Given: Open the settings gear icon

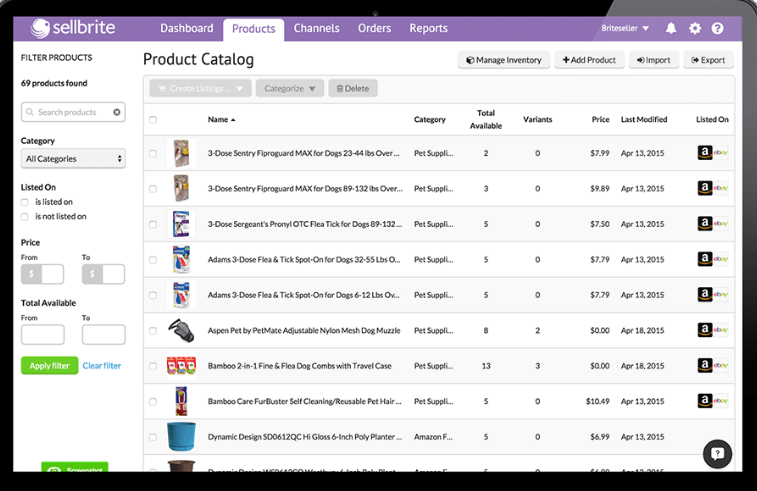Looking at the screenshot, I should click(695, 29).
